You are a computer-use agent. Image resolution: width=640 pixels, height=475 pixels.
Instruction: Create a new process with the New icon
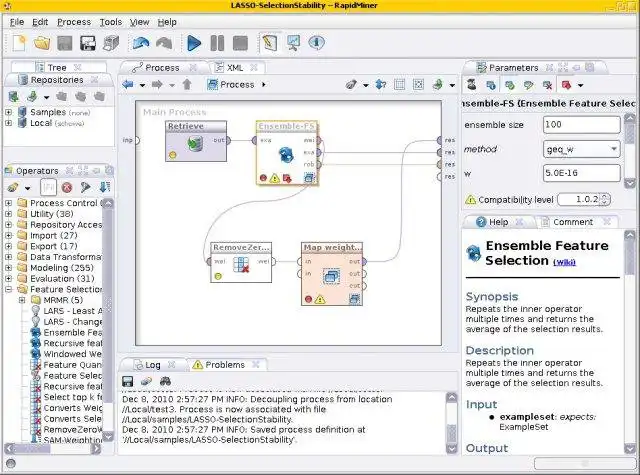click(x=19, y=43)
